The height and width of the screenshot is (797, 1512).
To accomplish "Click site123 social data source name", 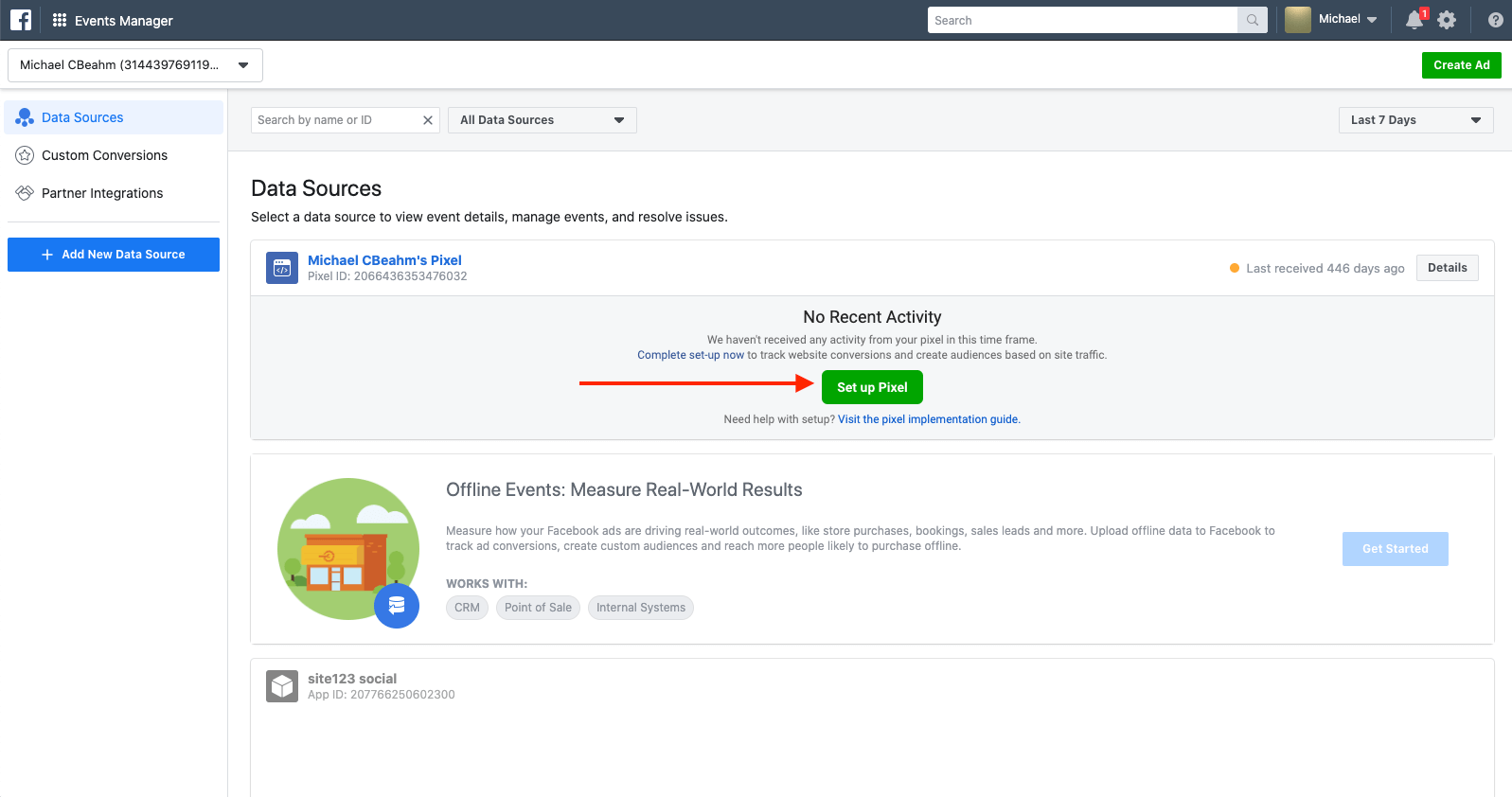I will [352, 679].
